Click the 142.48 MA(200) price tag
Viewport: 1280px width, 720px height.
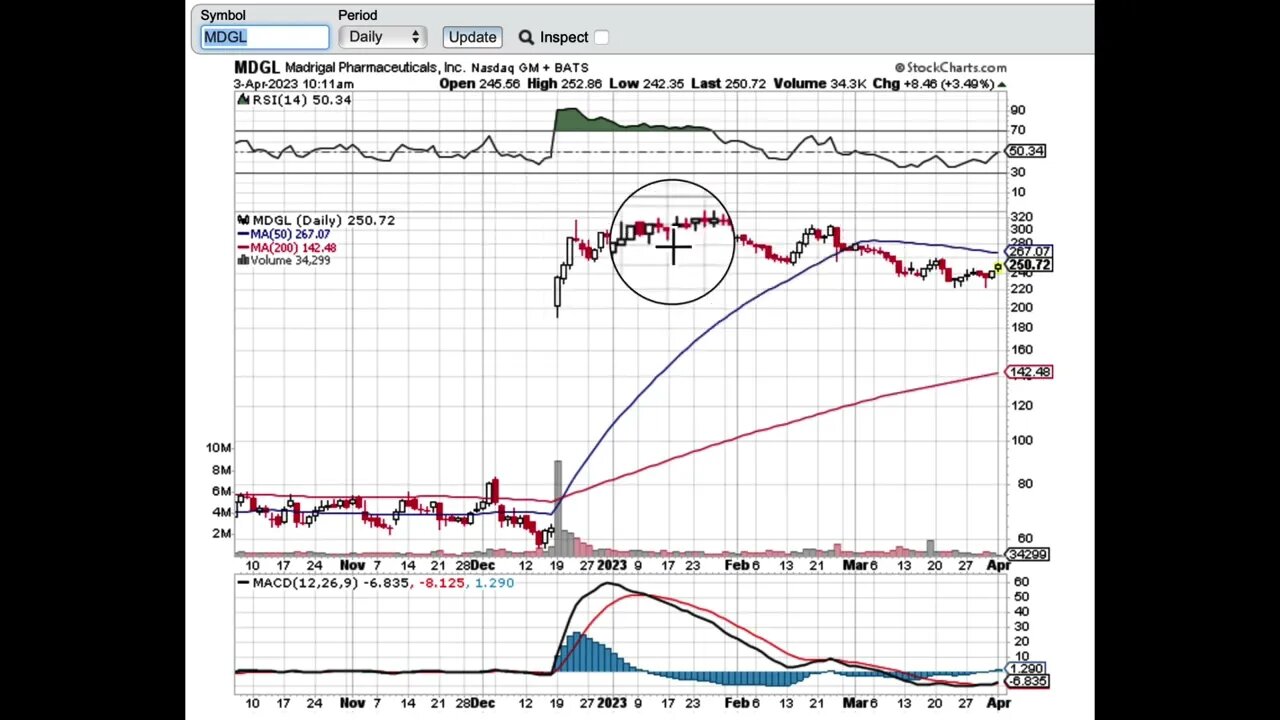pyautogui.click(x=1030, y=372)
